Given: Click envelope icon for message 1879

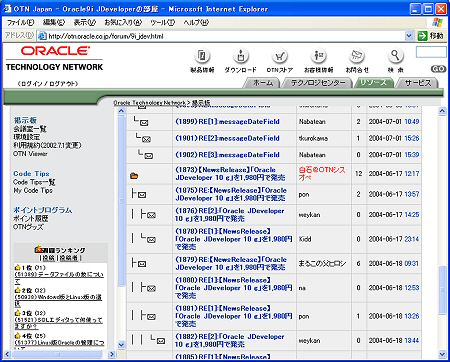Looking at the screenshot, I should (x=142, y=264).
